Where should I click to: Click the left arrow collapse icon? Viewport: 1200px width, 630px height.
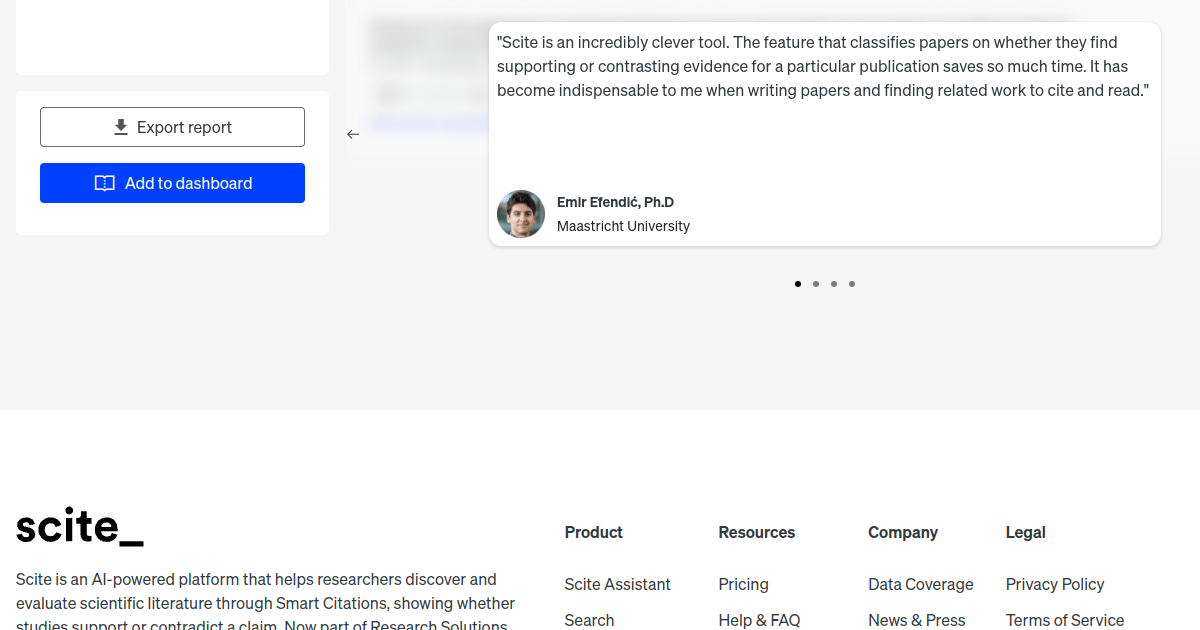pyautogui.click(x=353, y=134)
